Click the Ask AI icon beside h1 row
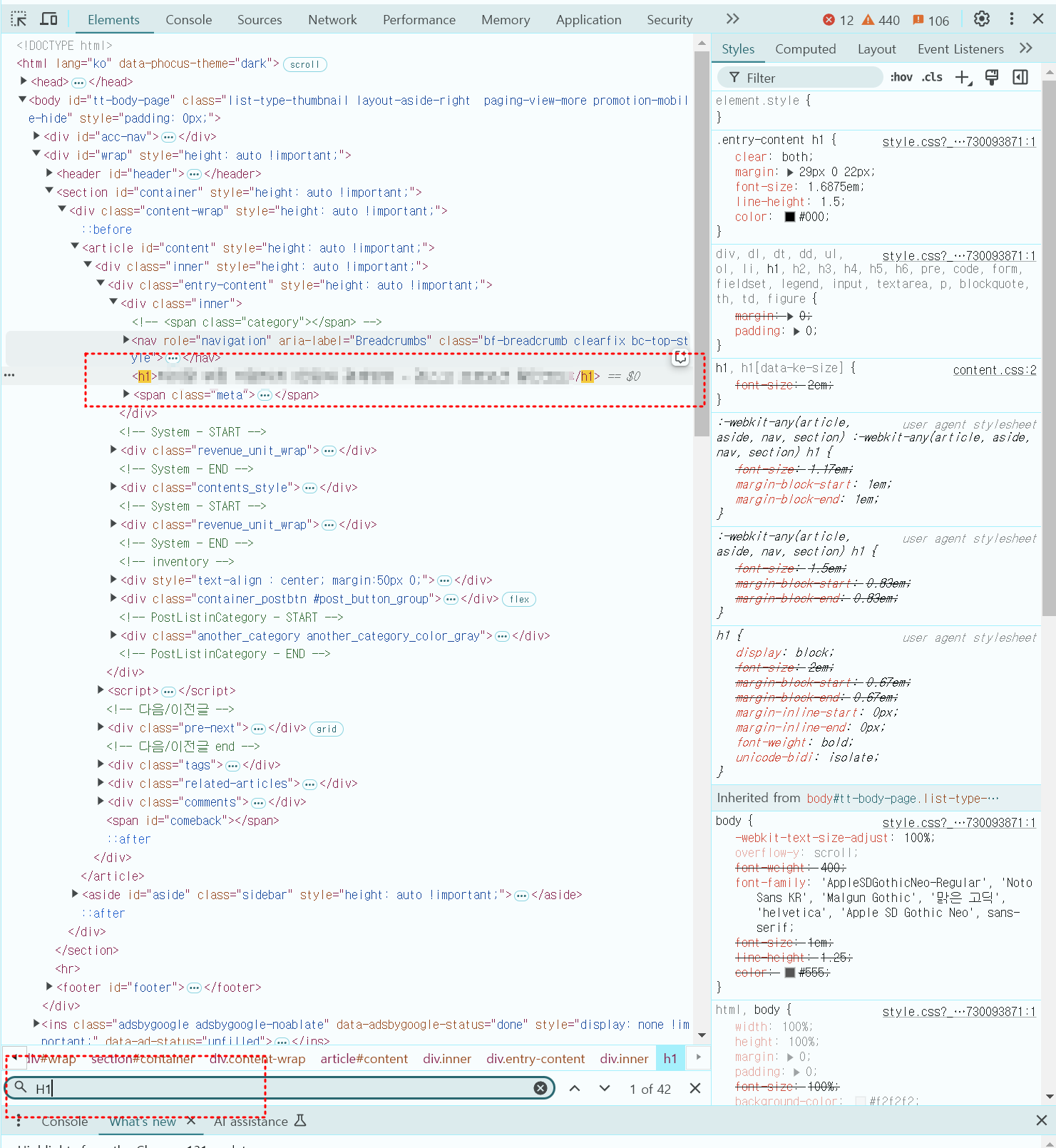The height and width of the screenshot is (1148, 1056). pyautogui.click(x=680, y=359)
